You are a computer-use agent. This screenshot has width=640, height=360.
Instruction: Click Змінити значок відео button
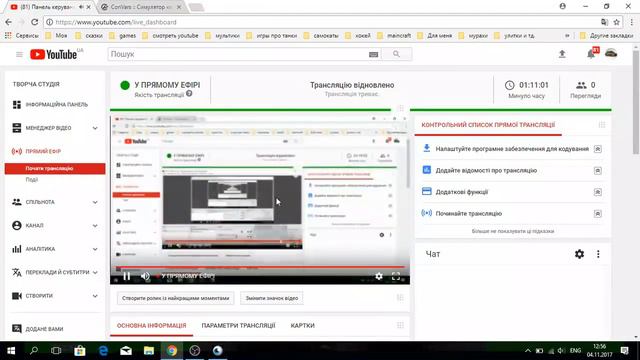click(271, 298)
